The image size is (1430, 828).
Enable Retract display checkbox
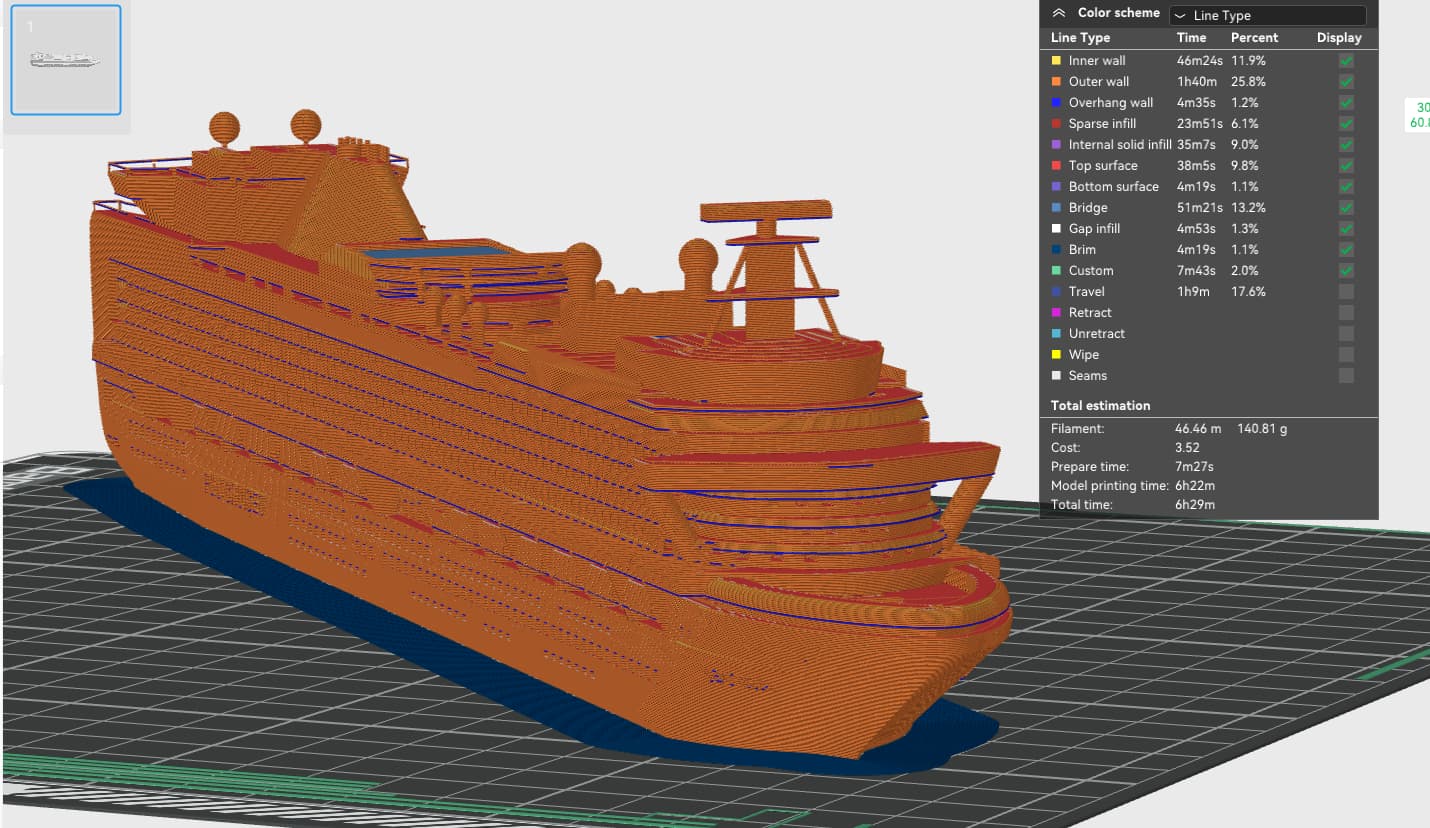point(1346,312)
